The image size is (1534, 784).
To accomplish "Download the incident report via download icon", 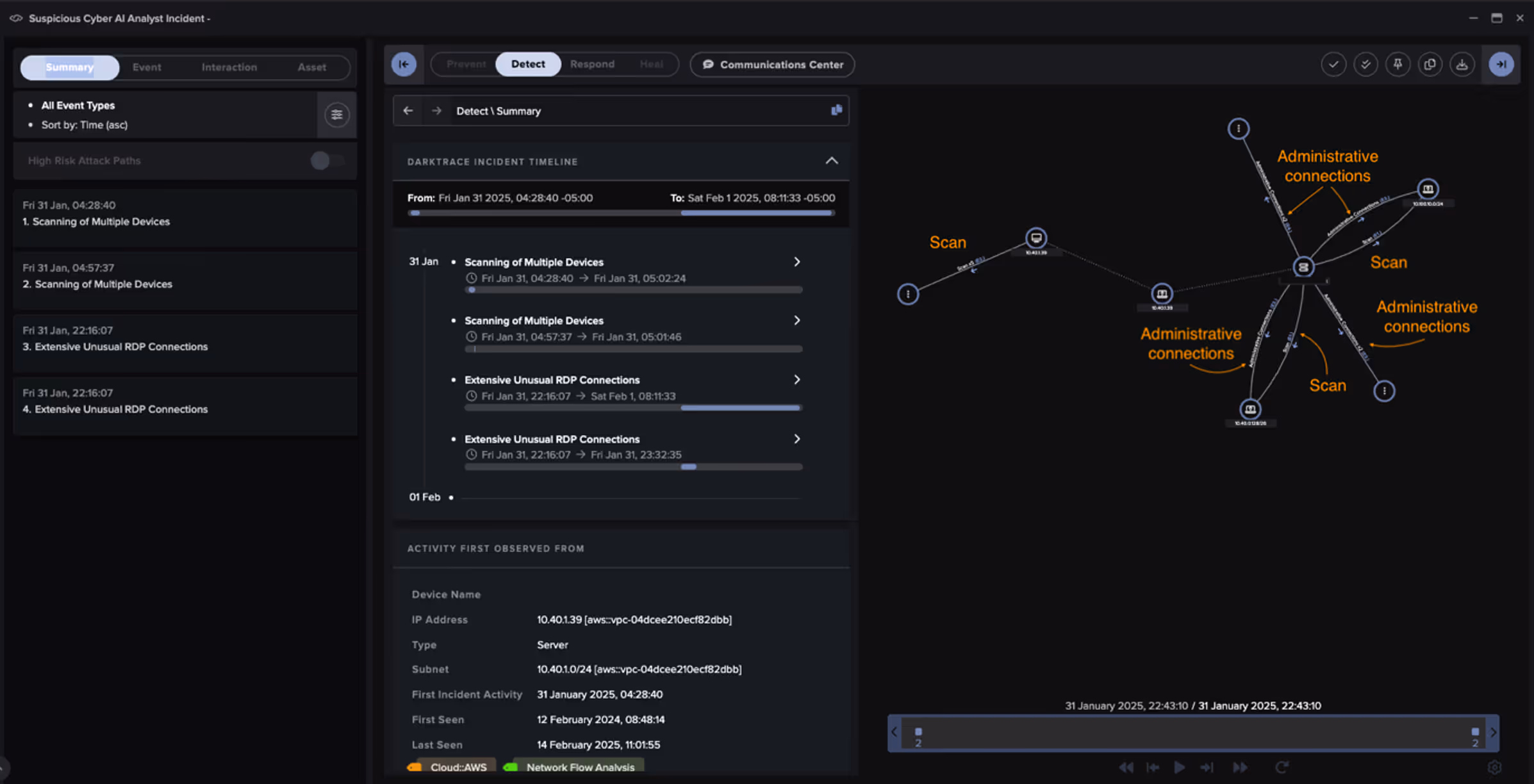I will [1462, 64].
